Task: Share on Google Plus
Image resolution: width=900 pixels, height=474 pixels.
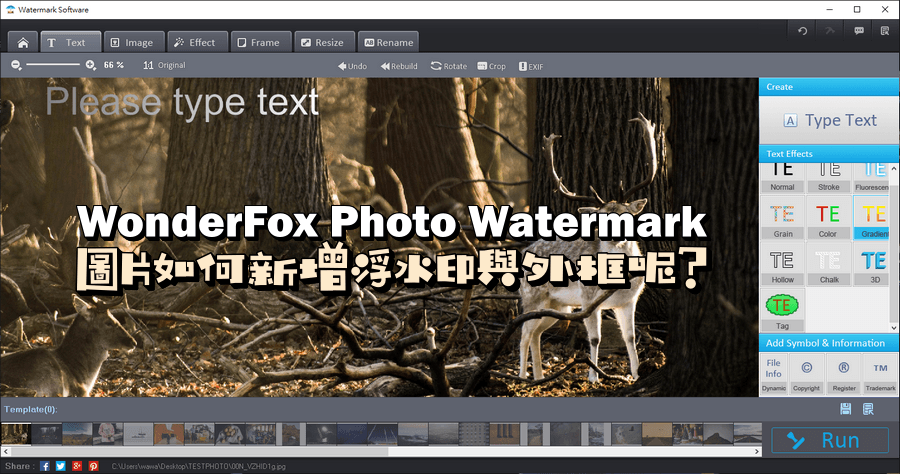Action: 77,466
